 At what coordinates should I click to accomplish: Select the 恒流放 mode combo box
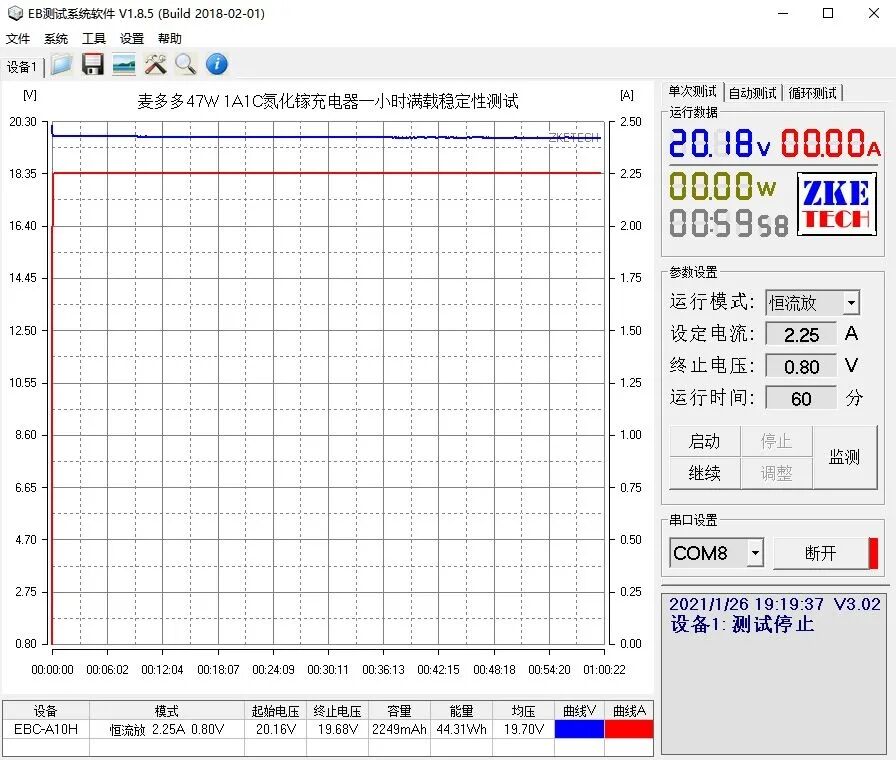pos(812,303)
